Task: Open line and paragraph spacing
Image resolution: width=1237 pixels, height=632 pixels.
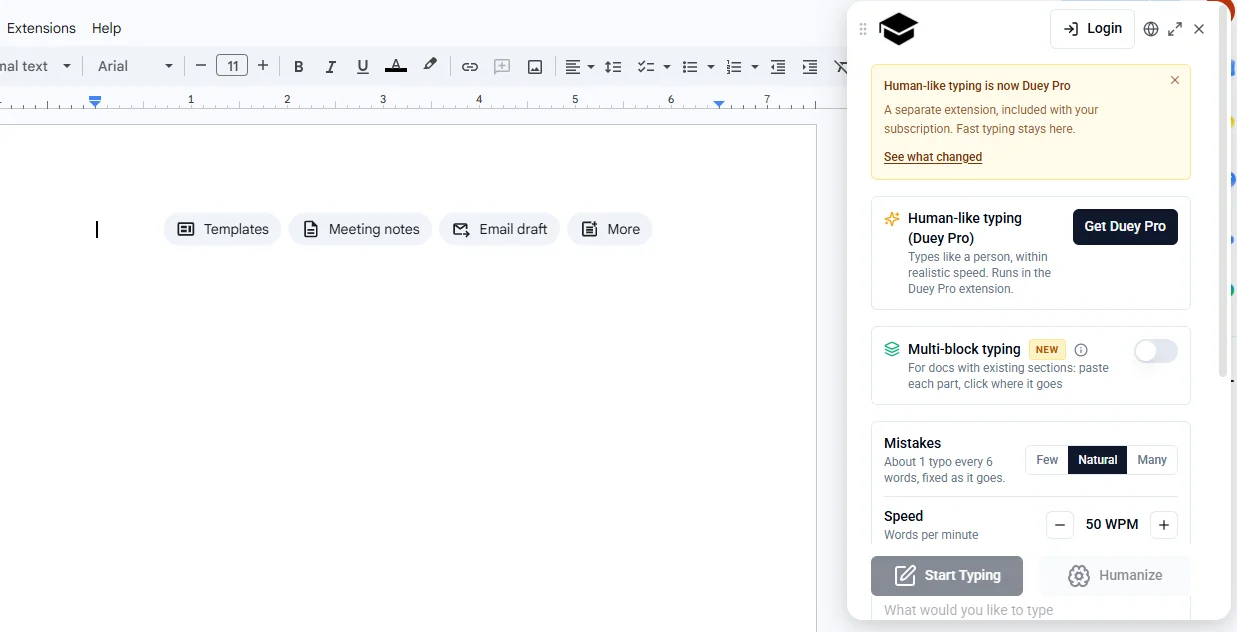Action: 613,67
